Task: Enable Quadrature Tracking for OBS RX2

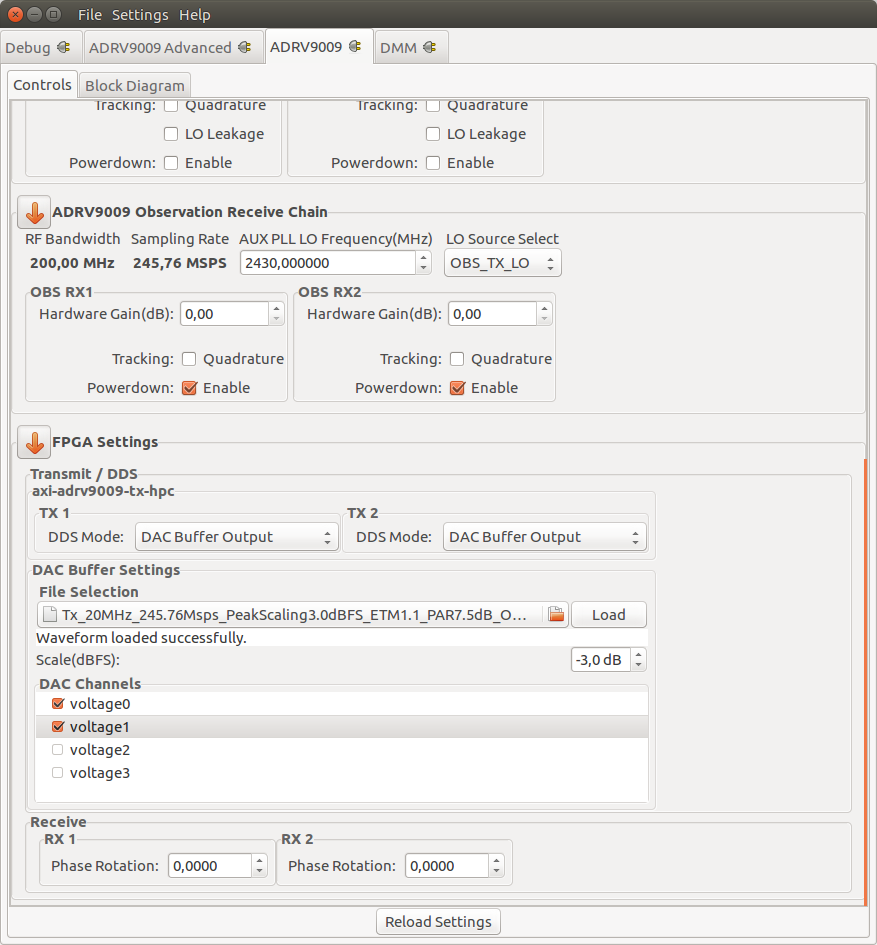Action: pyautogui.click(x=456, y=359)
